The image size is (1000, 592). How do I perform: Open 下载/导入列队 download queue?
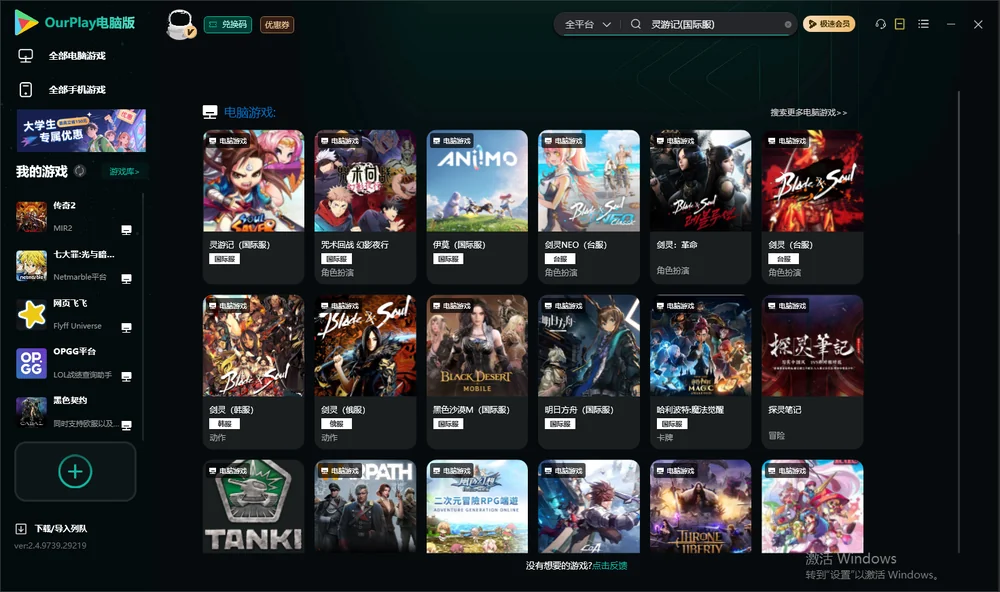[x=52, y=528]
